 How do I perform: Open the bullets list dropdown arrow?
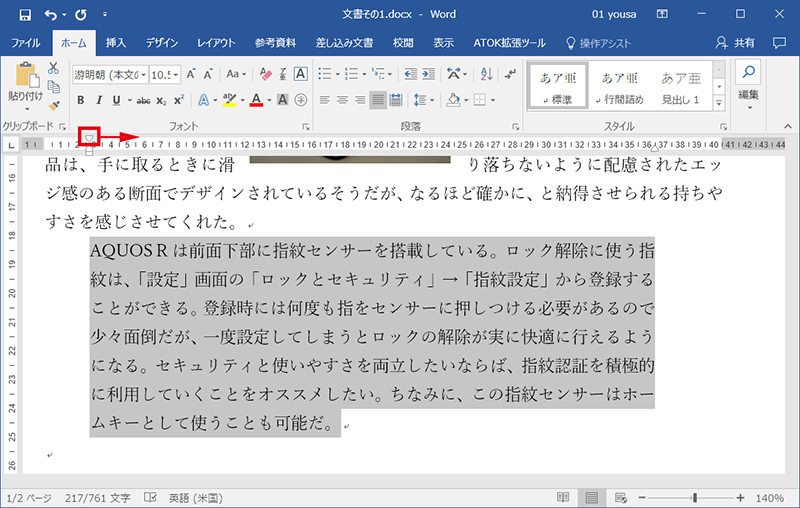coord(337,74)
